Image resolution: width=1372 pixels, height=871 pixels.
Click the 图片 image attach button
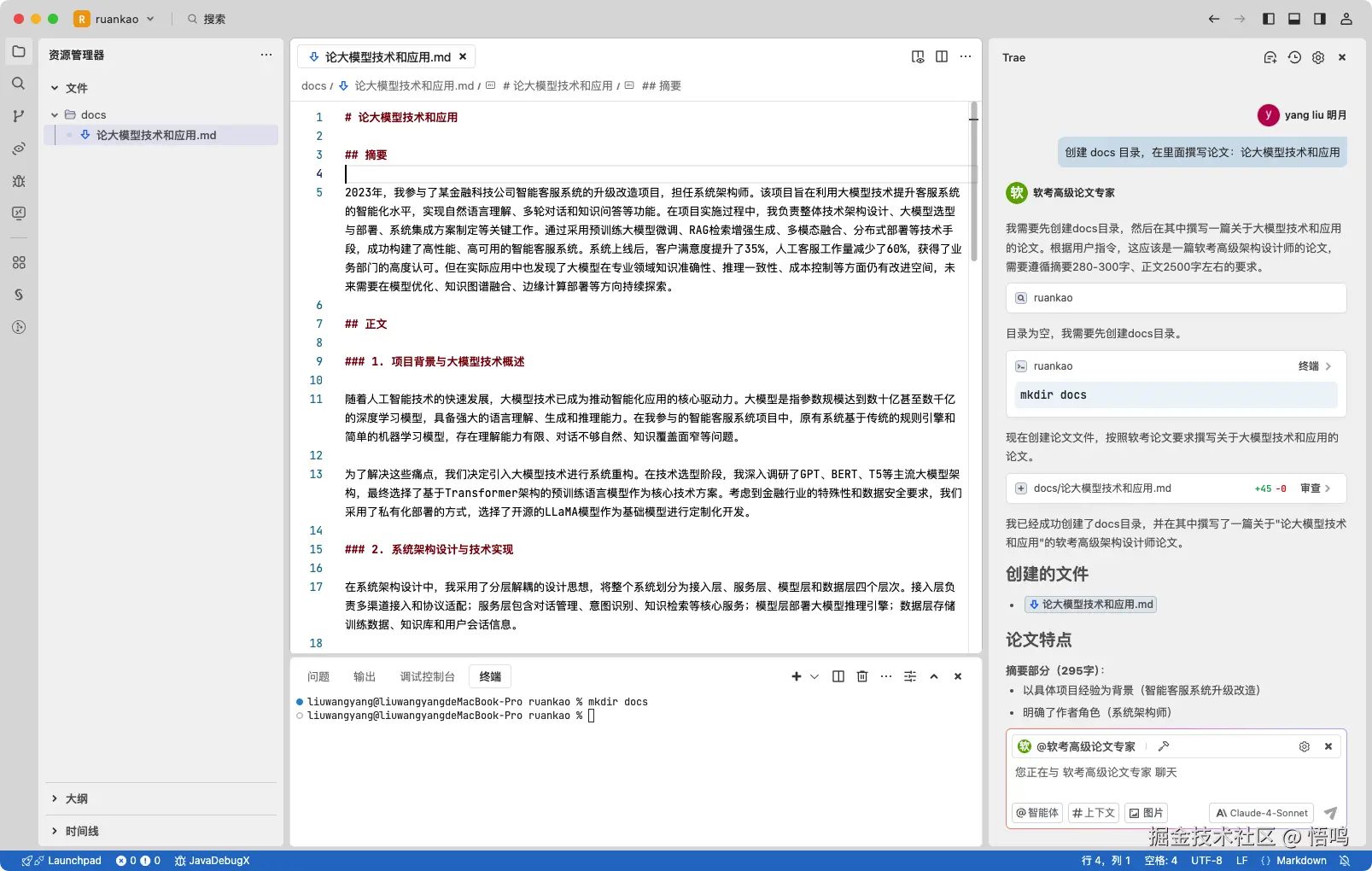tap(1146, 813)
